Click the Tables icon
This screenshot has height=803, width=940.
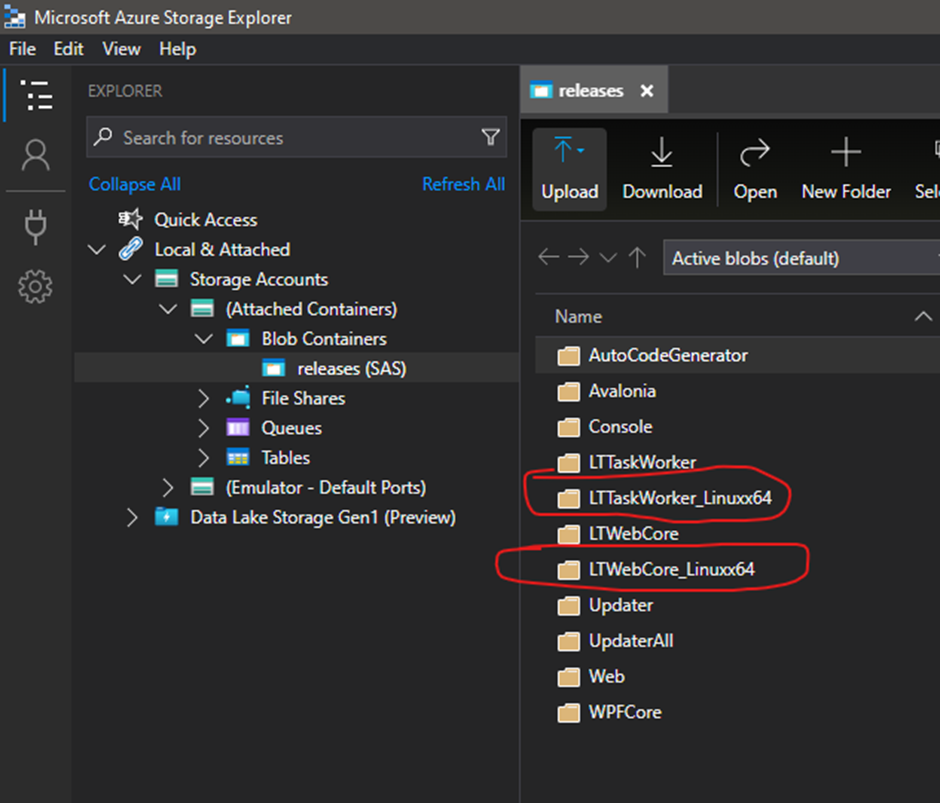click(x=237, y=458)
